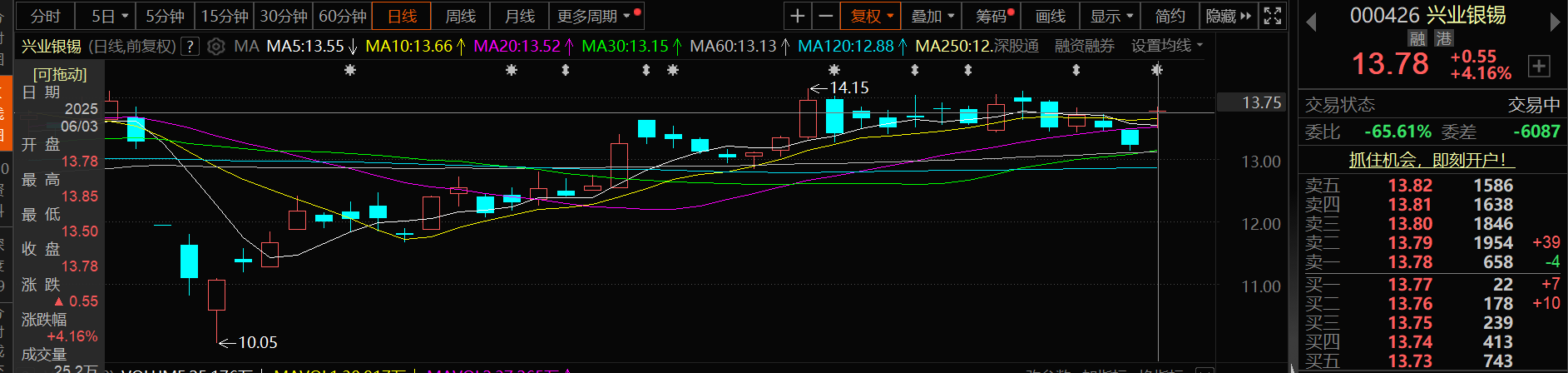This screenshot has width=1568, height=373.
Task: Switch to the 15分钟 period tab
Action: click(x=225, y=16)
